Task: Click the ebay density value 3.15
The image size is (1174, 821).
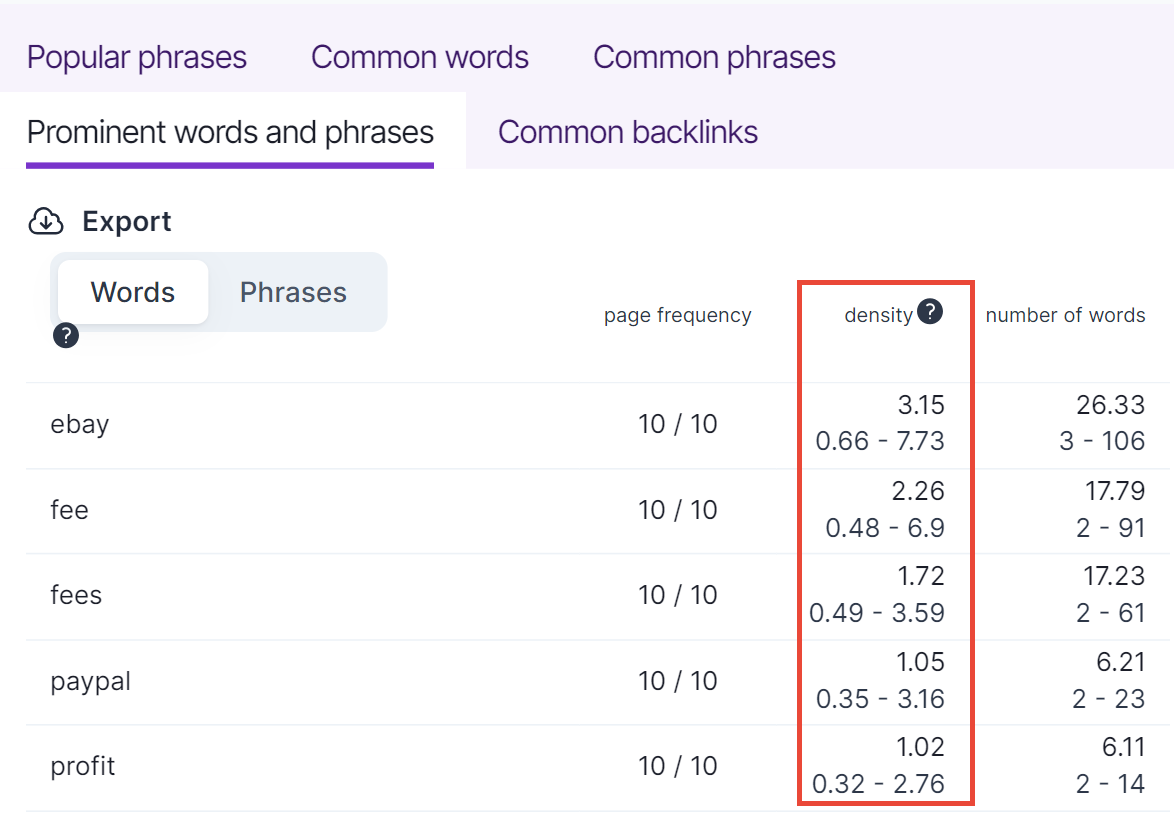Action: pyautogui.click(x=920, y=406)
